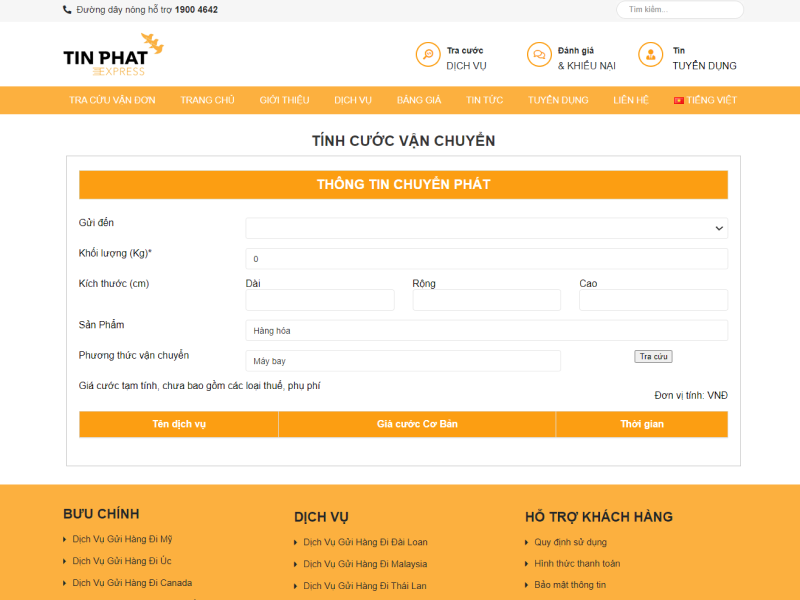Image resolution: width=800 pixels, height=600 pixels.
Task: Click the Rộng dimension input
Action: pyautogui.click(x=487, y=300)
